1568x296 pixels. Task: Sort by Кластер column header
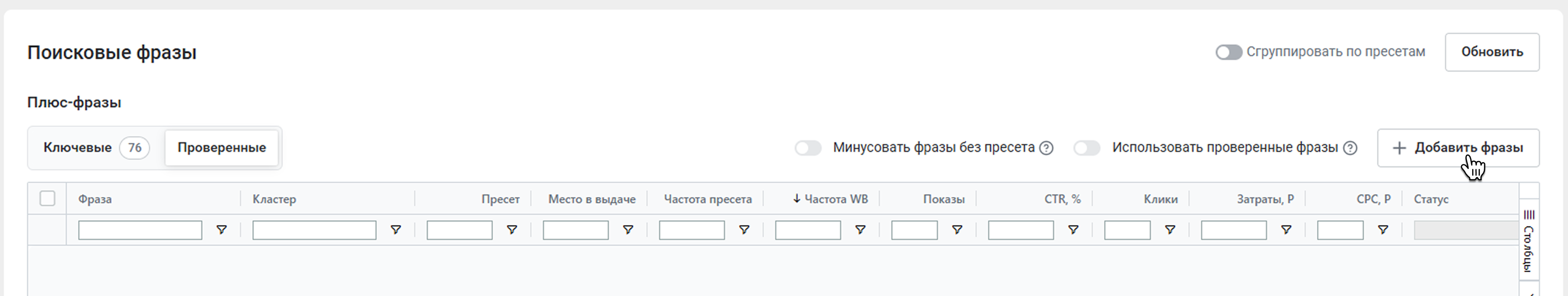274,199
